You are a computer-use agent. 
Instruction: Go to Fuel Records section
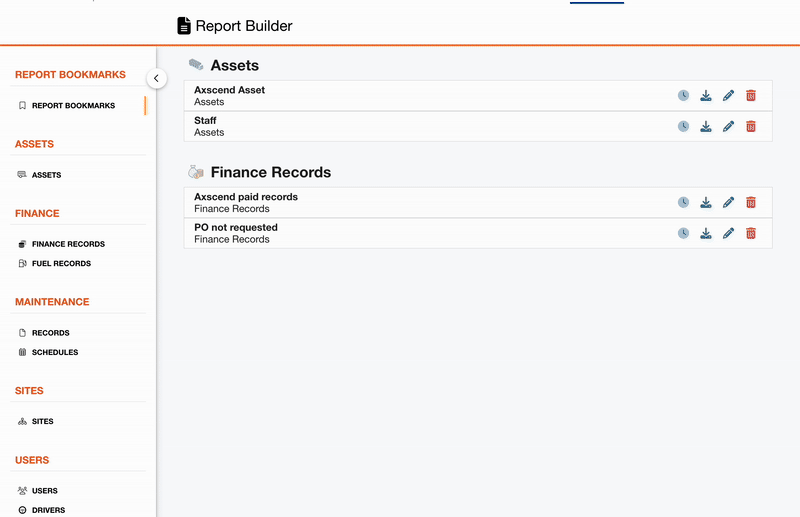point(60,264)
